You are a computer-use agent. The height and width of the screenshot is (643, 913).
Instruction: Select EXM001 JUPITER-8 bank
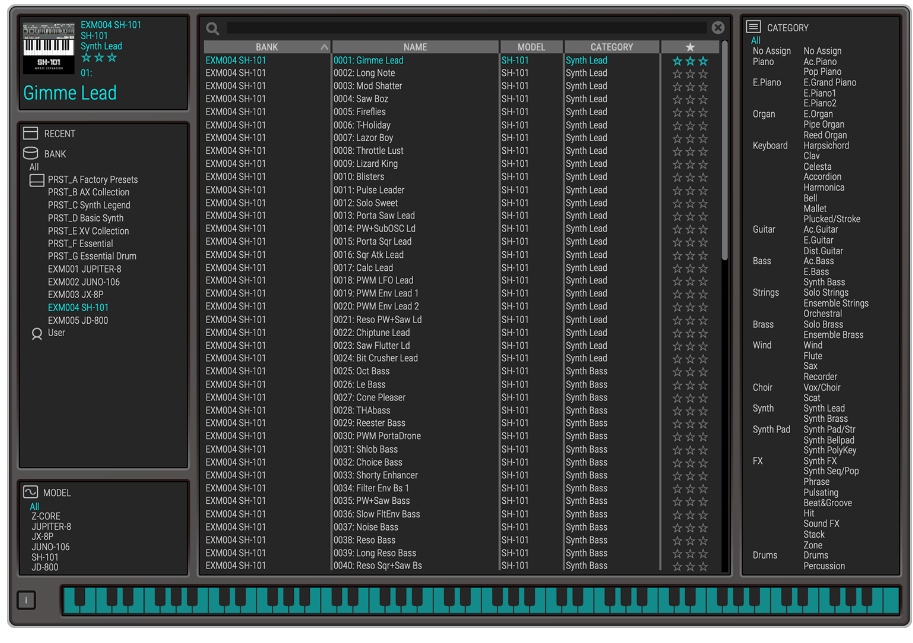coord(84,269)
